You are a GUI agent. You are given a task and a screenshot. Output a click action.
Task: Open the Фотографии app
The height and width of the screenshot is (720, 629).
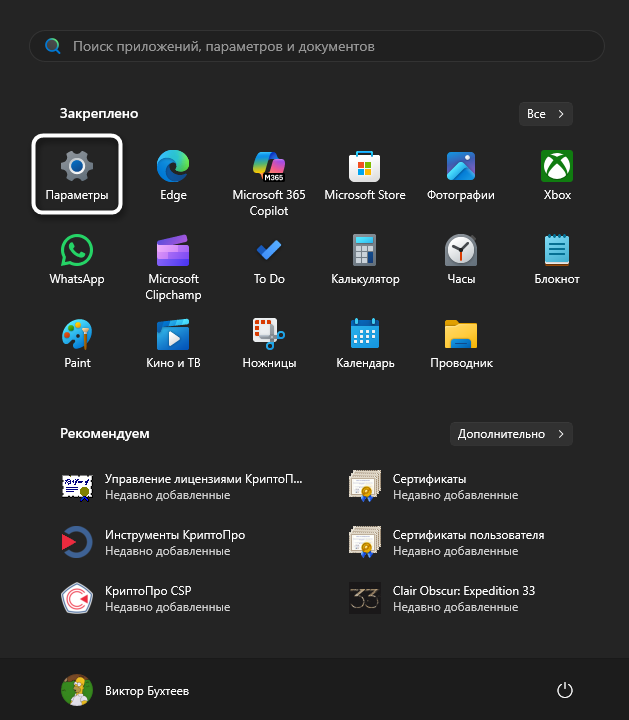[461, 174]
